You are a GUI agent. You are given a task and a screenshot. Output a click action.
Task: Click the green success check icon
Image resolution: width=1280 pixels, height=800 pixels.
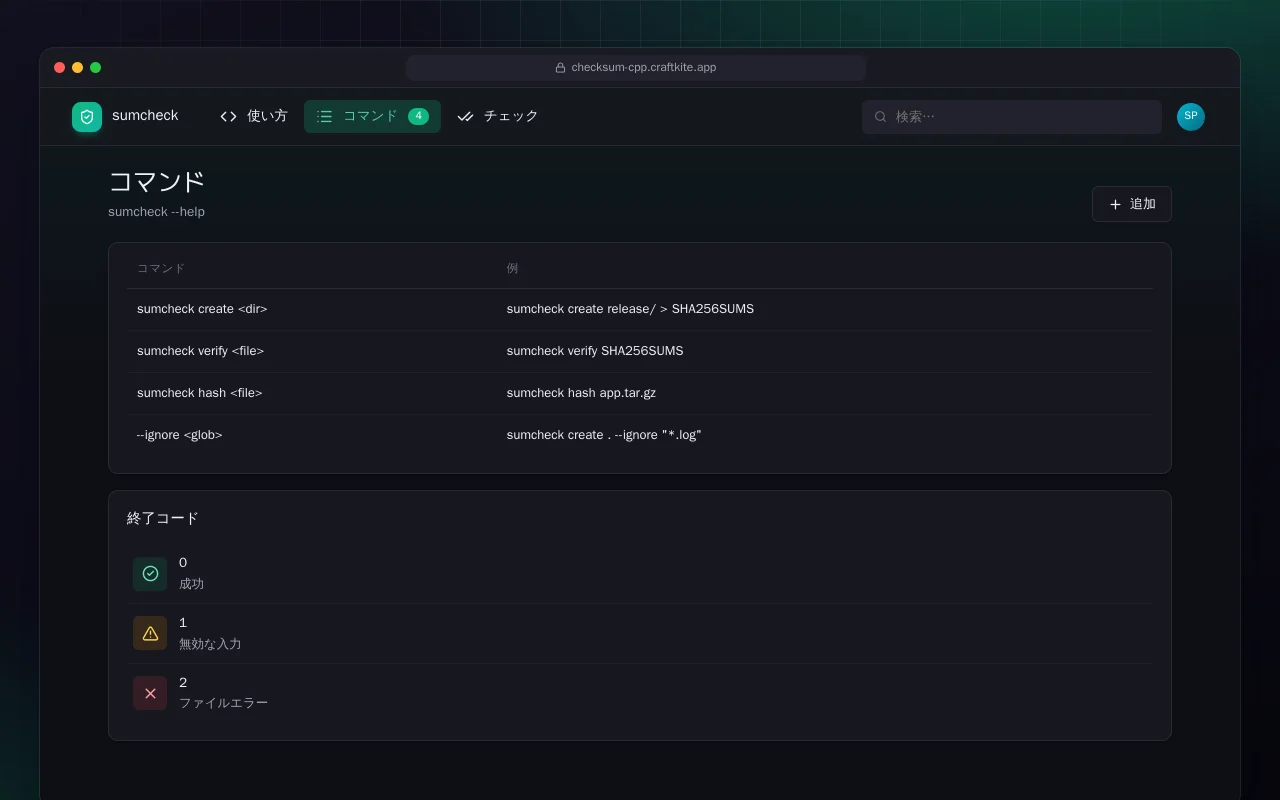pyautogui.click(x=150, y=574)
